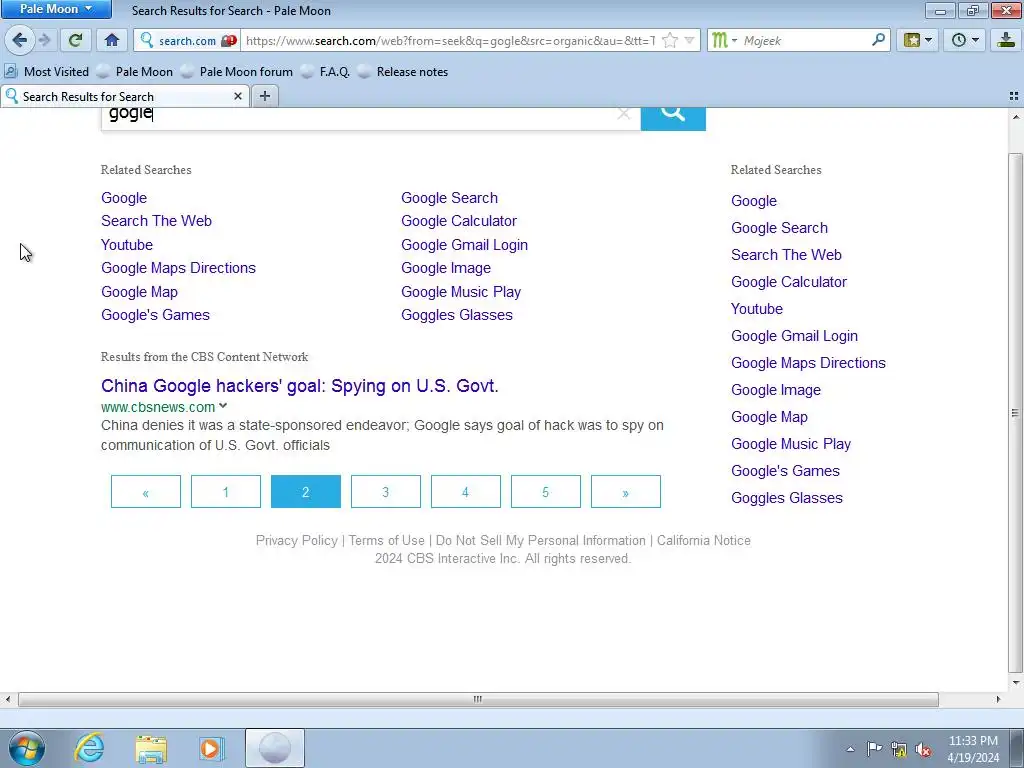The height and width of the screenshot is (768, 1024).
Task: Open the Privacy Policy footer link
Action: (x=296, y=541)
